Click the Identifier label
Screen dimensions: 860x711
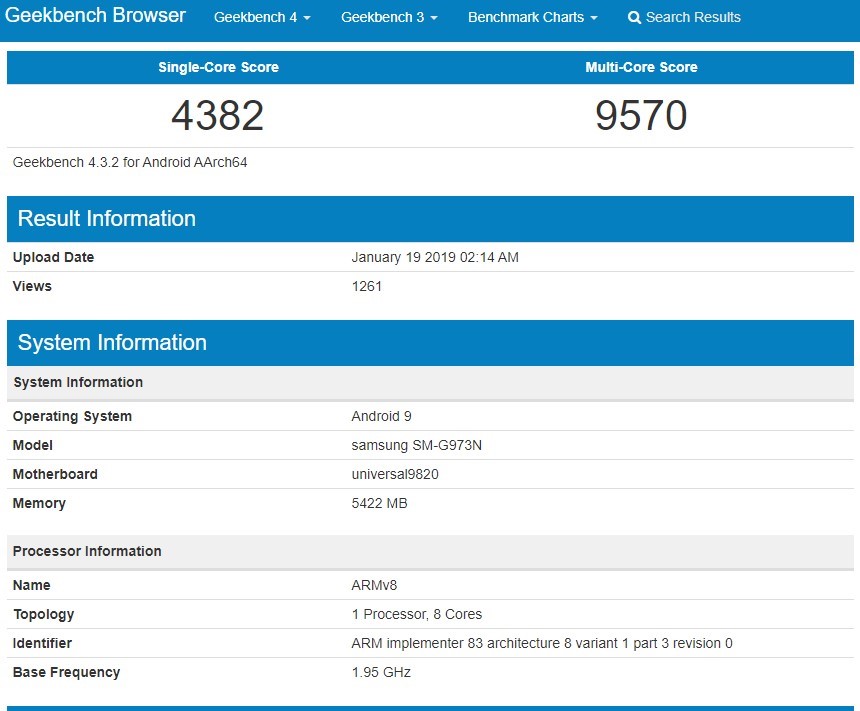tap(42, 643)
